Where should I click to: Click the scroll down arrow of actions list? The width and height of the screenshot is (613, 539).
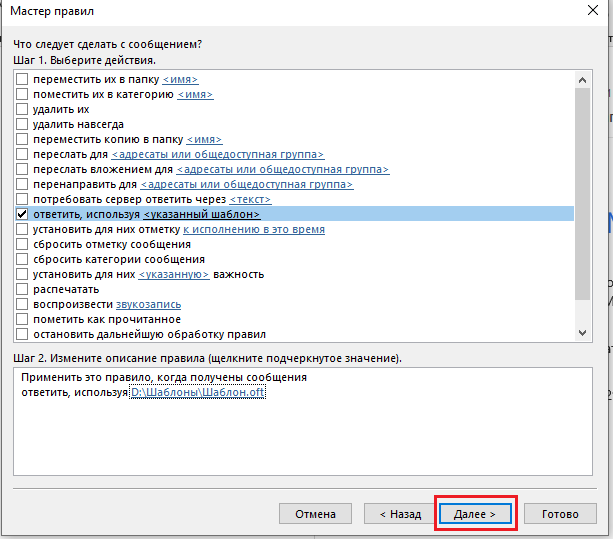tap(583, 333)
